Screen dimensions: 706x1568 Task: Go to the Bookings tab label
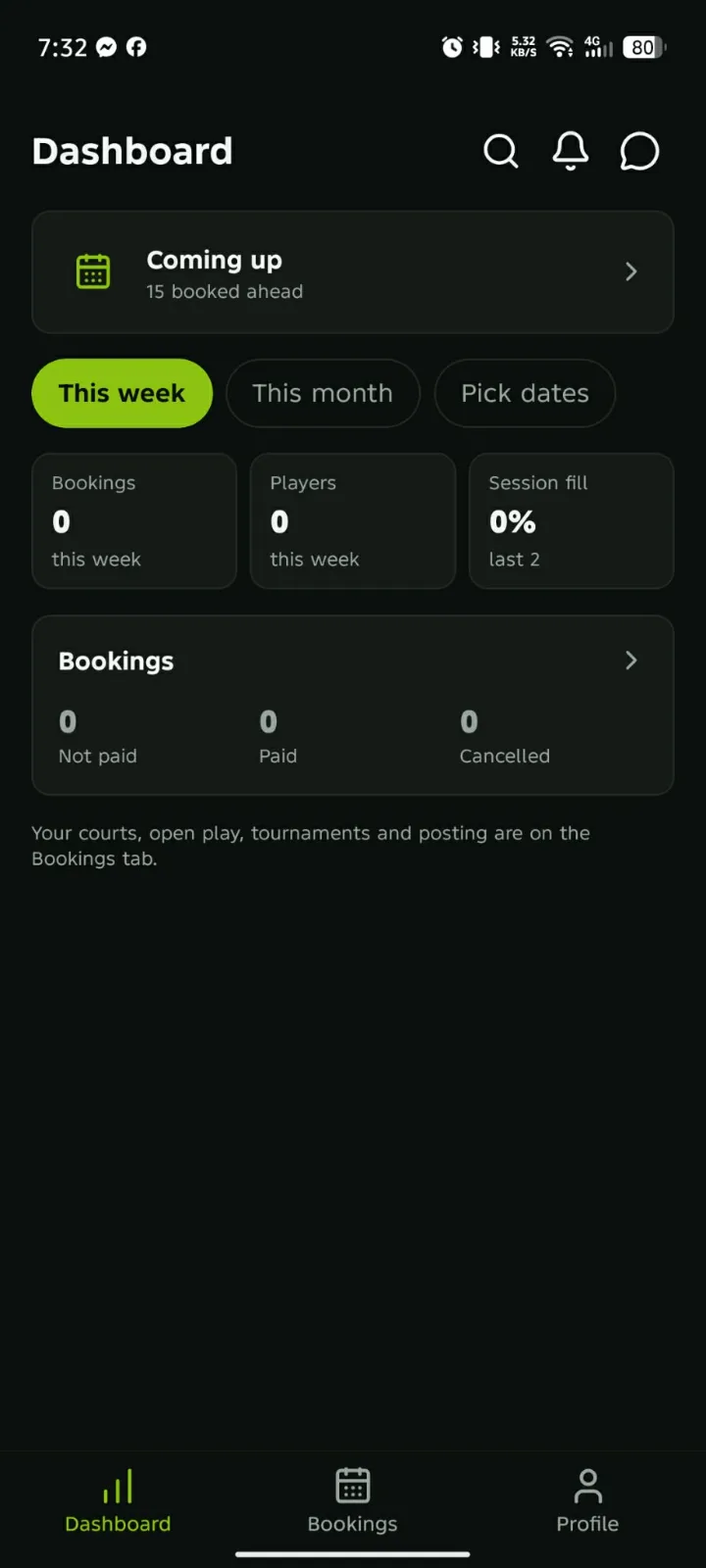(353, 1524)
